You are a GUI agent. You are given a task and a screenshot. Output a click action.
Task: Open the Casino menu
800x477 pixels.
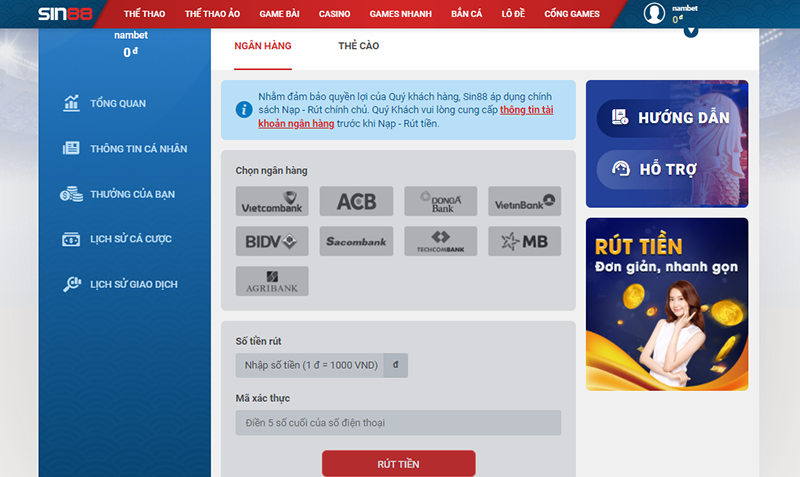tap(334, 14)
